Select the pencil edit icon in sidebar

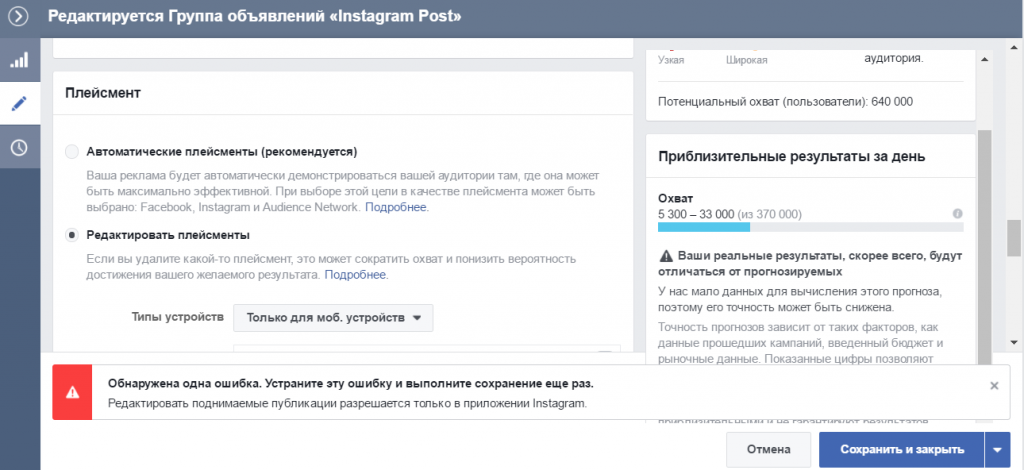tap(19, 103)
